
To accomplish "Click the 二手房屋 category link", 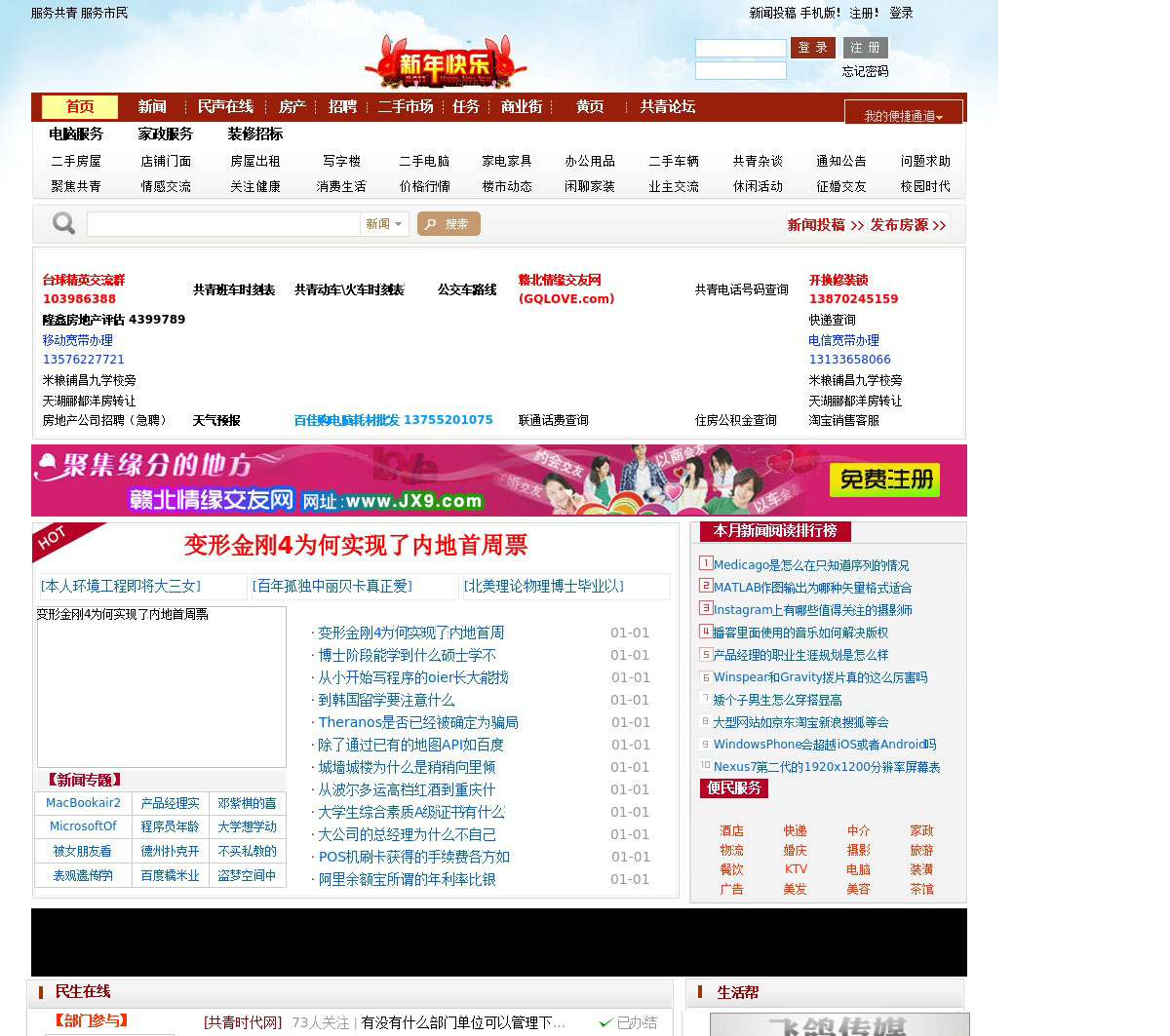I will point(76,161).
